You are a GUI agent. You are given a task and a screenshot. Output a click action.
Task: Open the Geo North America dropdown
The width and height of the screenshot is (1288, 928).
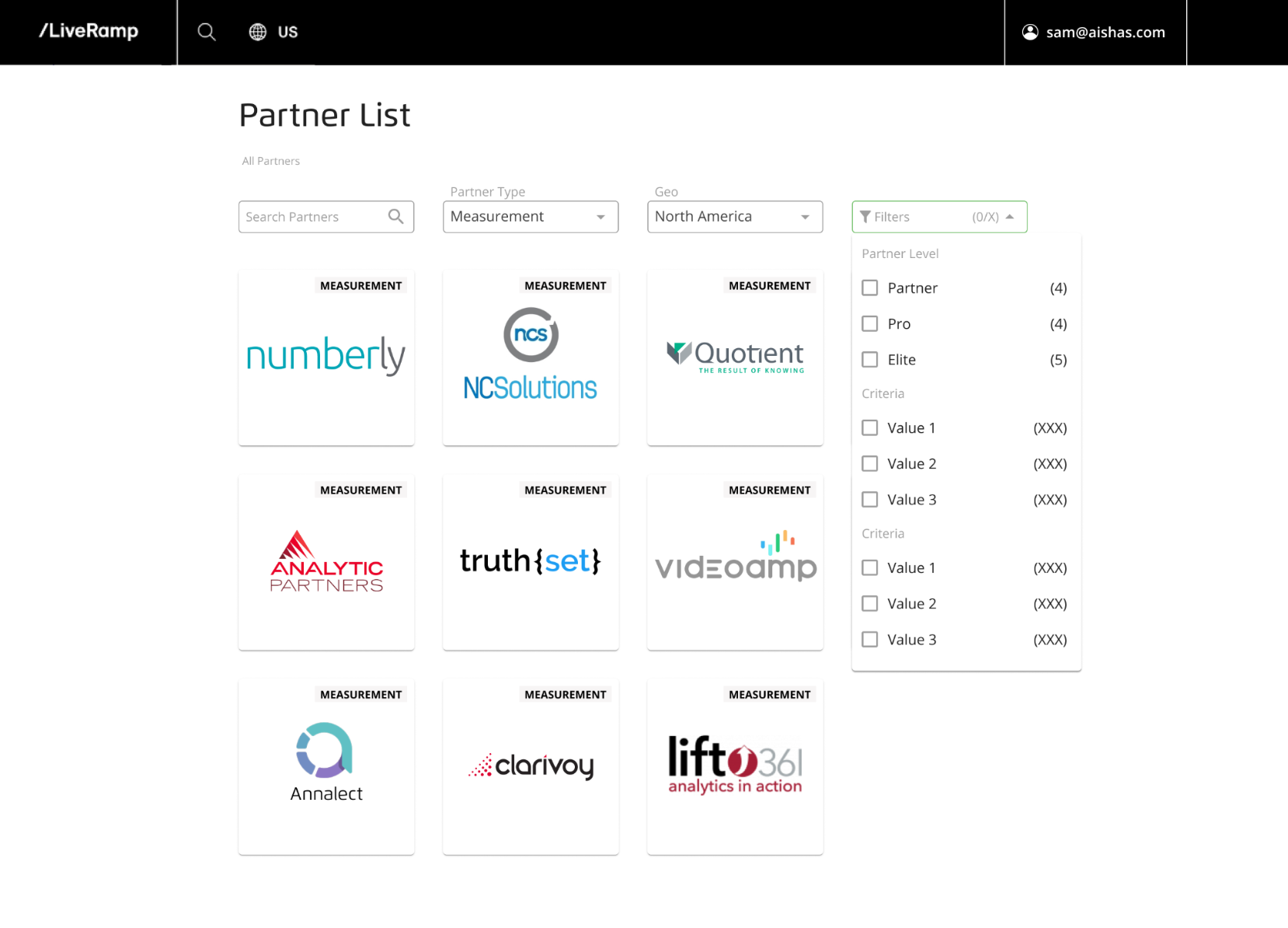[x=735, y=217]
